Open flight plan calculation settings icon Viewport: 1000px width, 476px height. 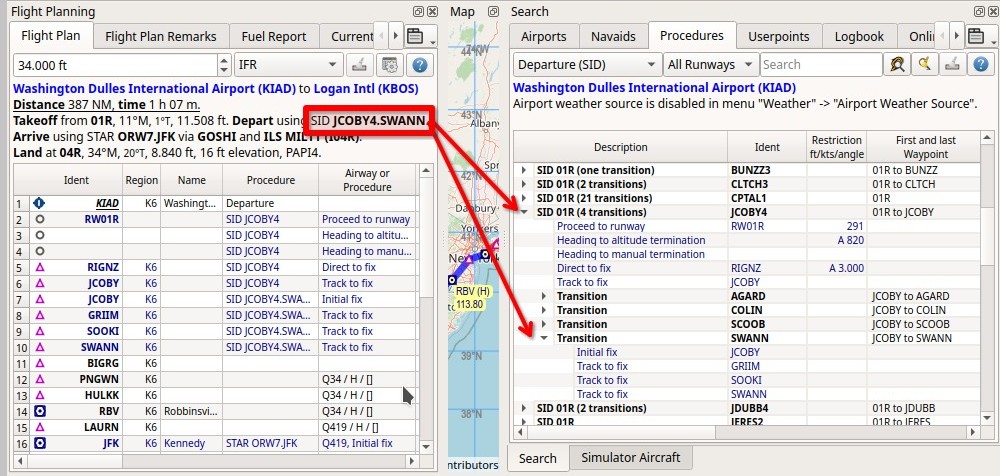390,65
